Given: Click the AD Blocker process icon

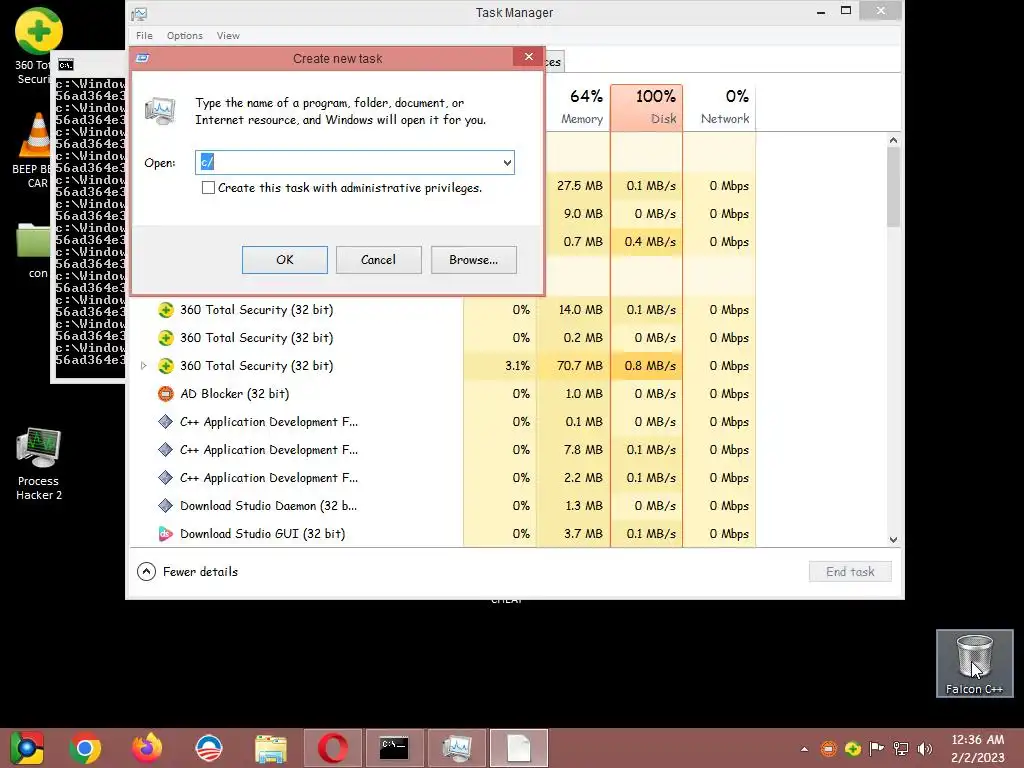Looking at the screenshot, I should (166, 394).
